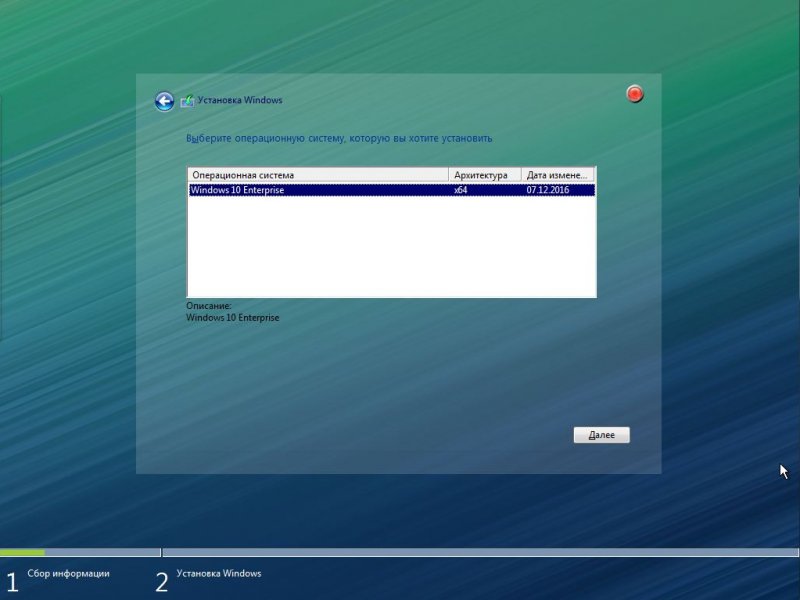Click the Описание: label

point(208,306)
